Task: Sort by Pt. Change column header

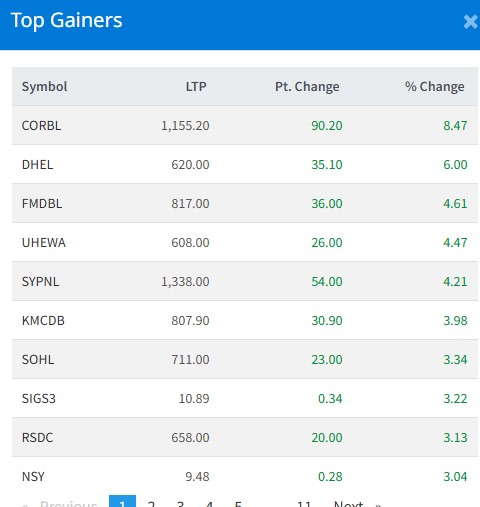Action: click(x=307, y=87)
